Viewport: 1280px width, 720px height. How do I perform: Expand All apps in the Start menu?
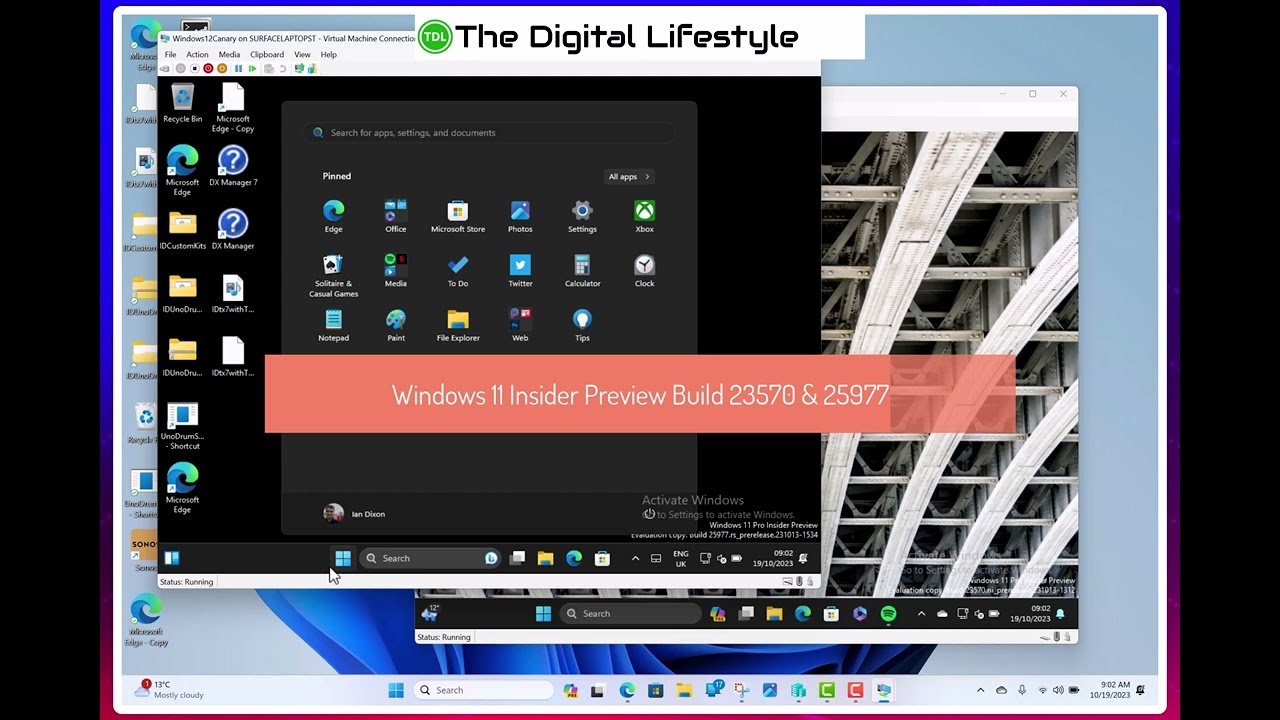[x=629, y=177]
